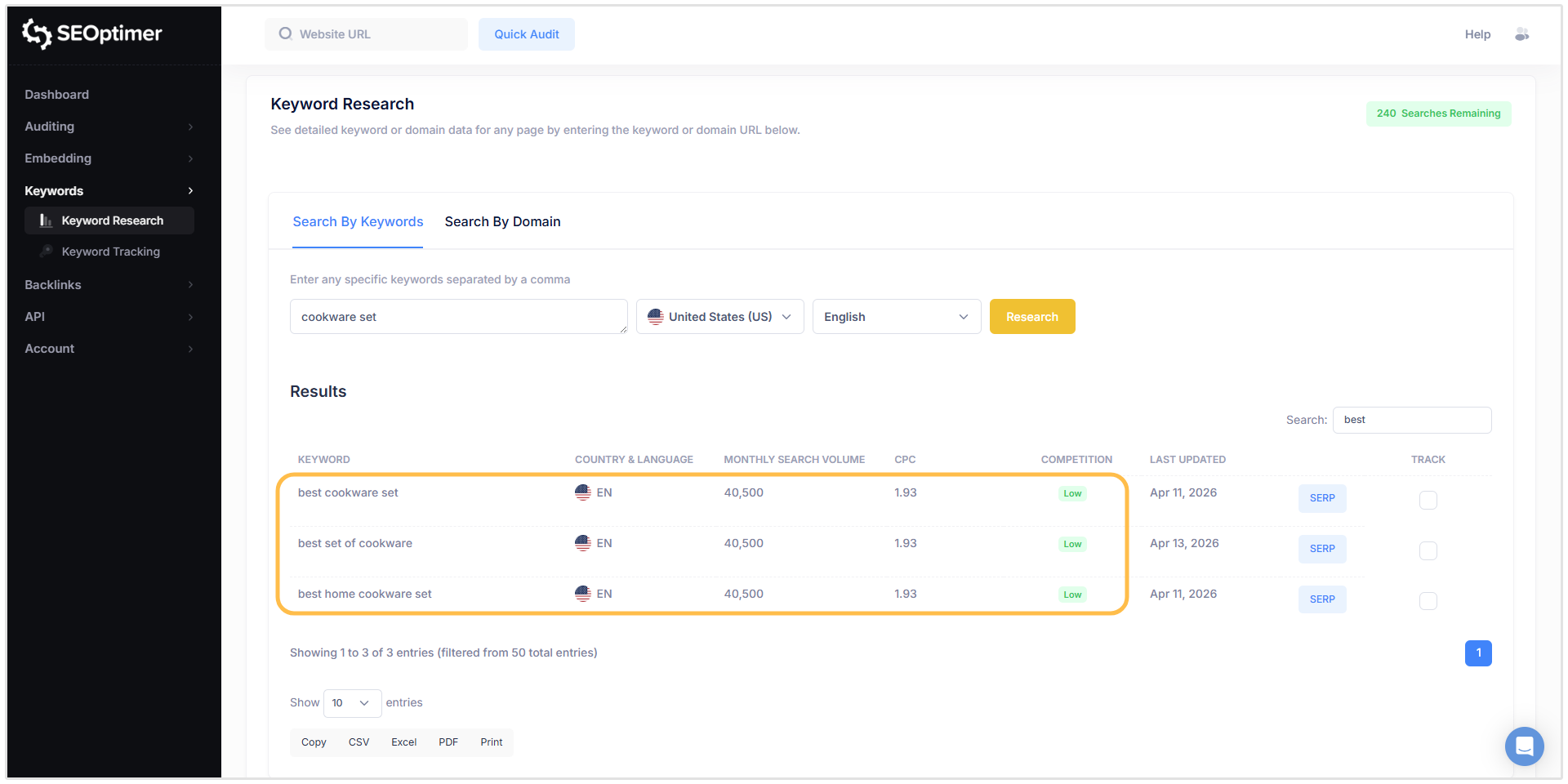
Task: Expand the Backlinks sidebar menu
Action: tap(109, 284)
